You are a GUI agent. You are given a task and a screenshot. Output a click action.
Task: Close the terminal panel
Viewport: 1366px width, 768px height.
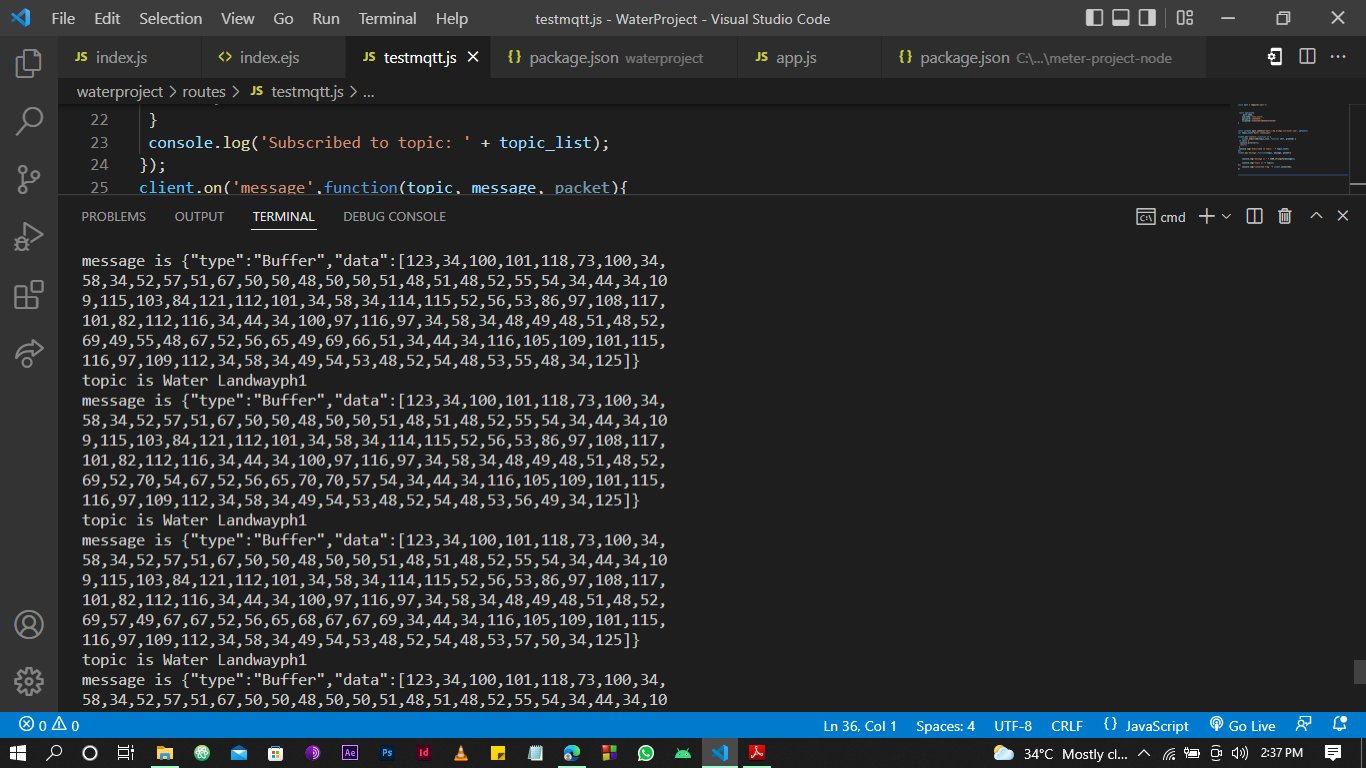[1343, 216]
